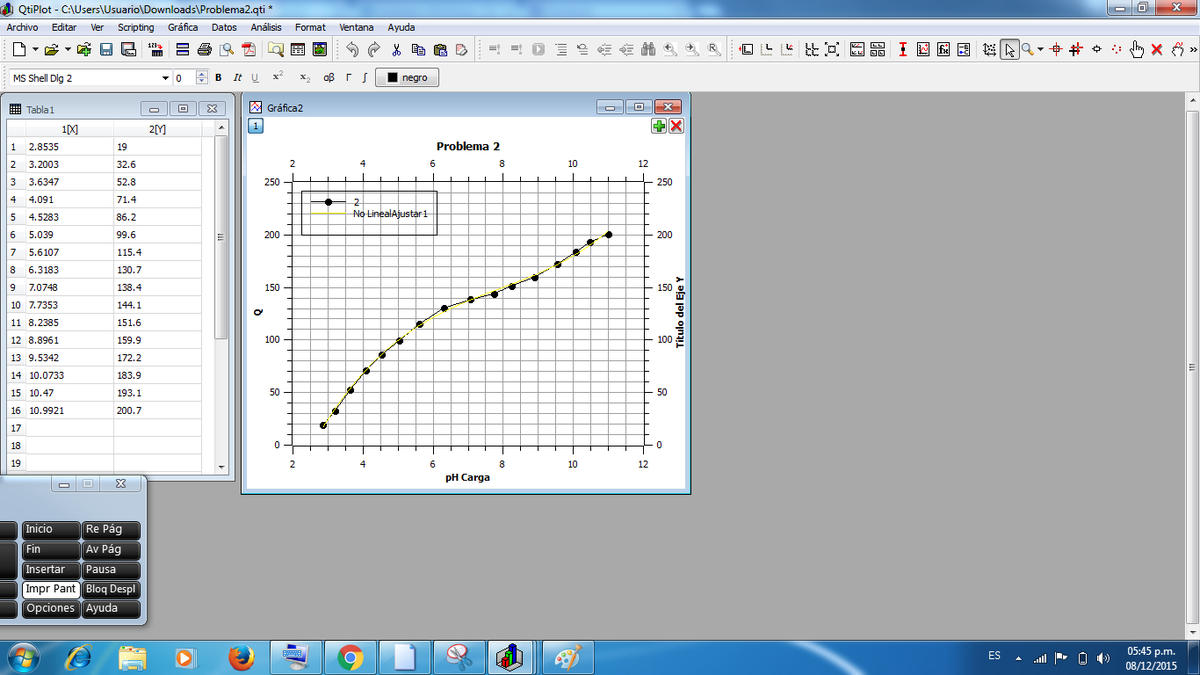Screen dimensions: 1200x675
Task: Select the pointer arrow tool
Action: 1010,49
